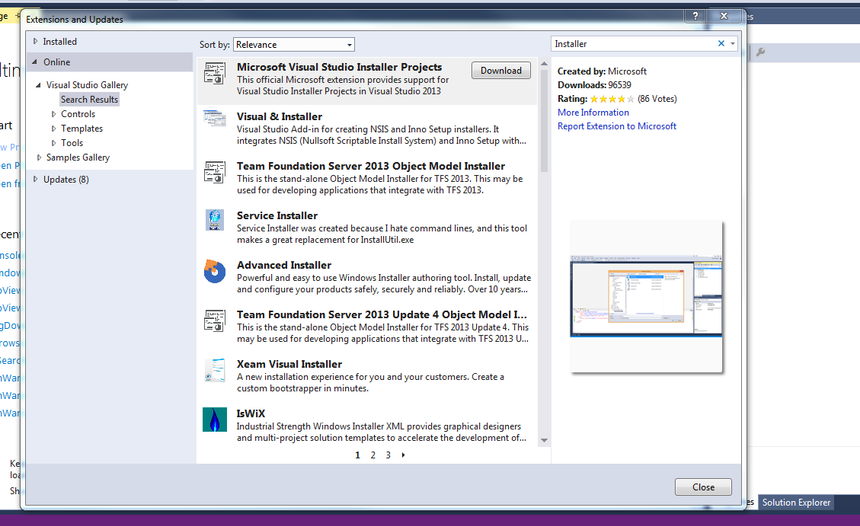Select Controls under Visual Studio Gallery
Image resolution: width=860 pixels, height=526 pixels.
pyautogui.click(x=78, y=114)
